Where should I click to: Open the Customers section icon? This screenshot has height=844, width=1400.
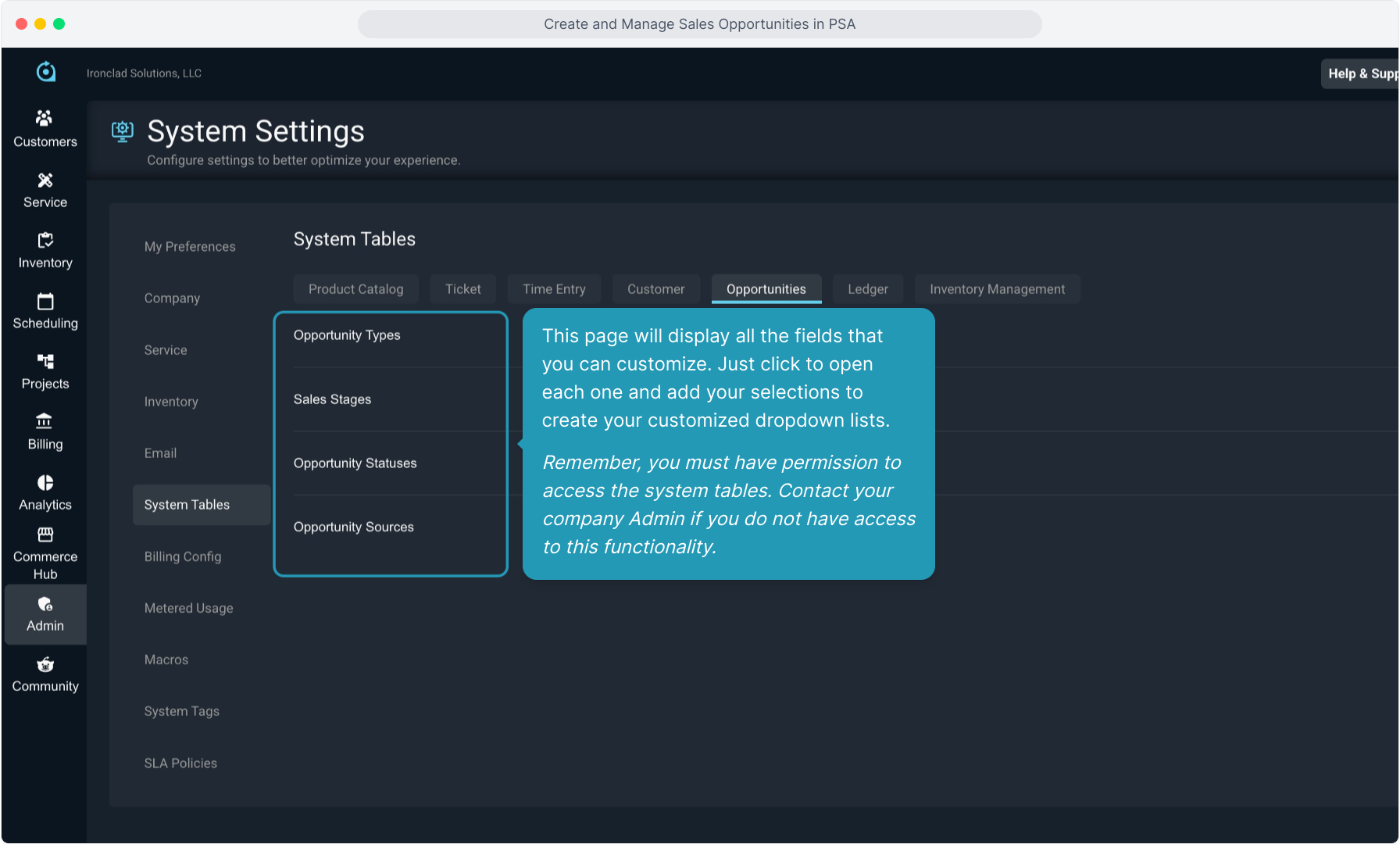(45, 118)
